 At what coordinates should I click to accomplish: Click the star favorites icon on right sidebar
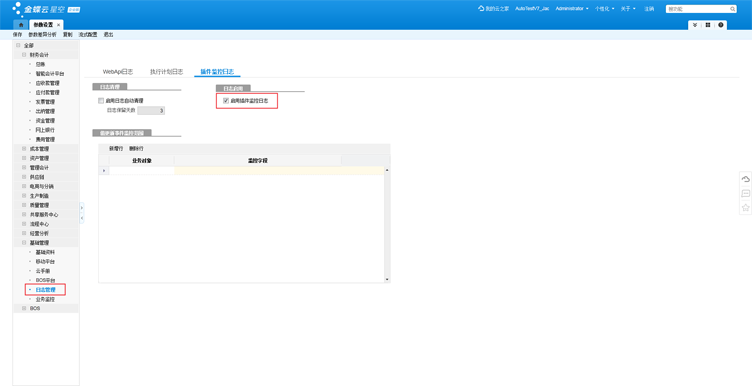pos(745,207)
